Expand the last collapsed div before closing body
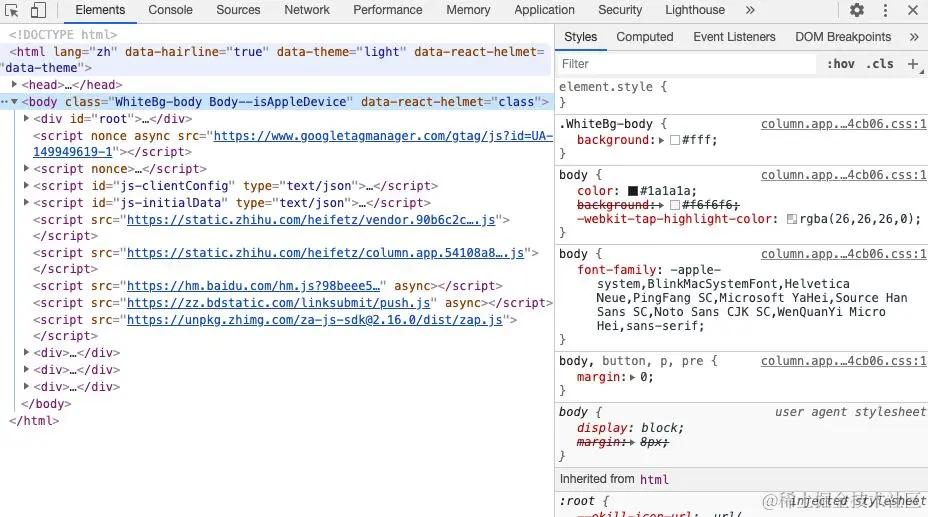The width and height of the screenshot is (928, 517). (26, 386)
